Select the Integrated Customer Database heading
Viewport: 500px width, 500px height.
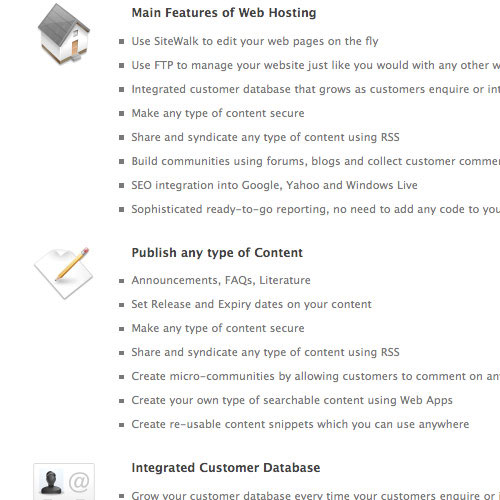[226, 467]
